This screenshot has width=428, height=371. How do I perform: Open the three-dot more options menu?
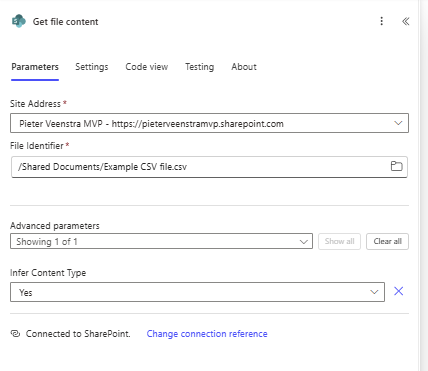click(382, 21)
